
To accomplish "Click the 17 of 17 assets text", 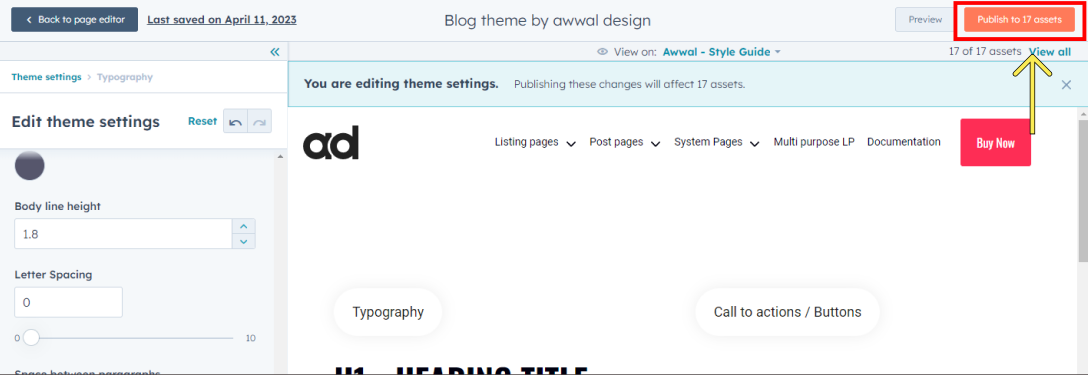I will coord(985,51).
